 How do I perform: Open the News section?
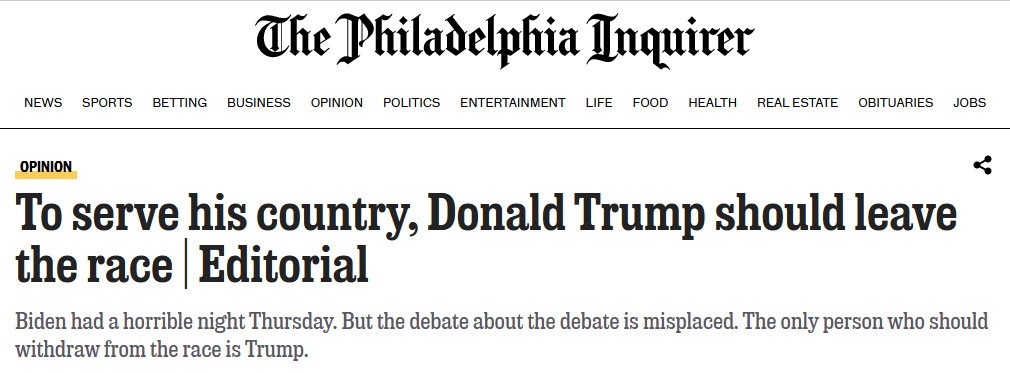(43, 102)
